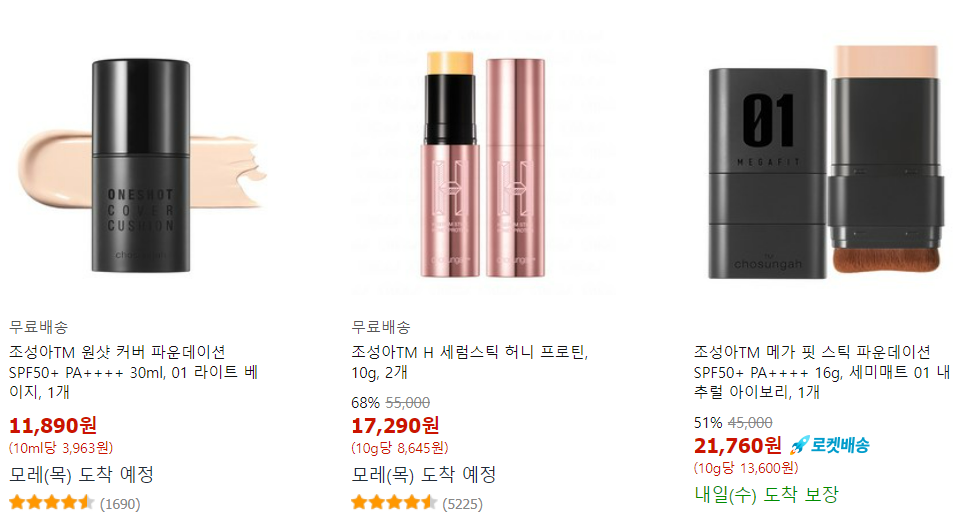Click the 68% discount with 55,000 original price
Image resolution: width=963 pixels, height=514 pixels.
(x=391, y=403)
